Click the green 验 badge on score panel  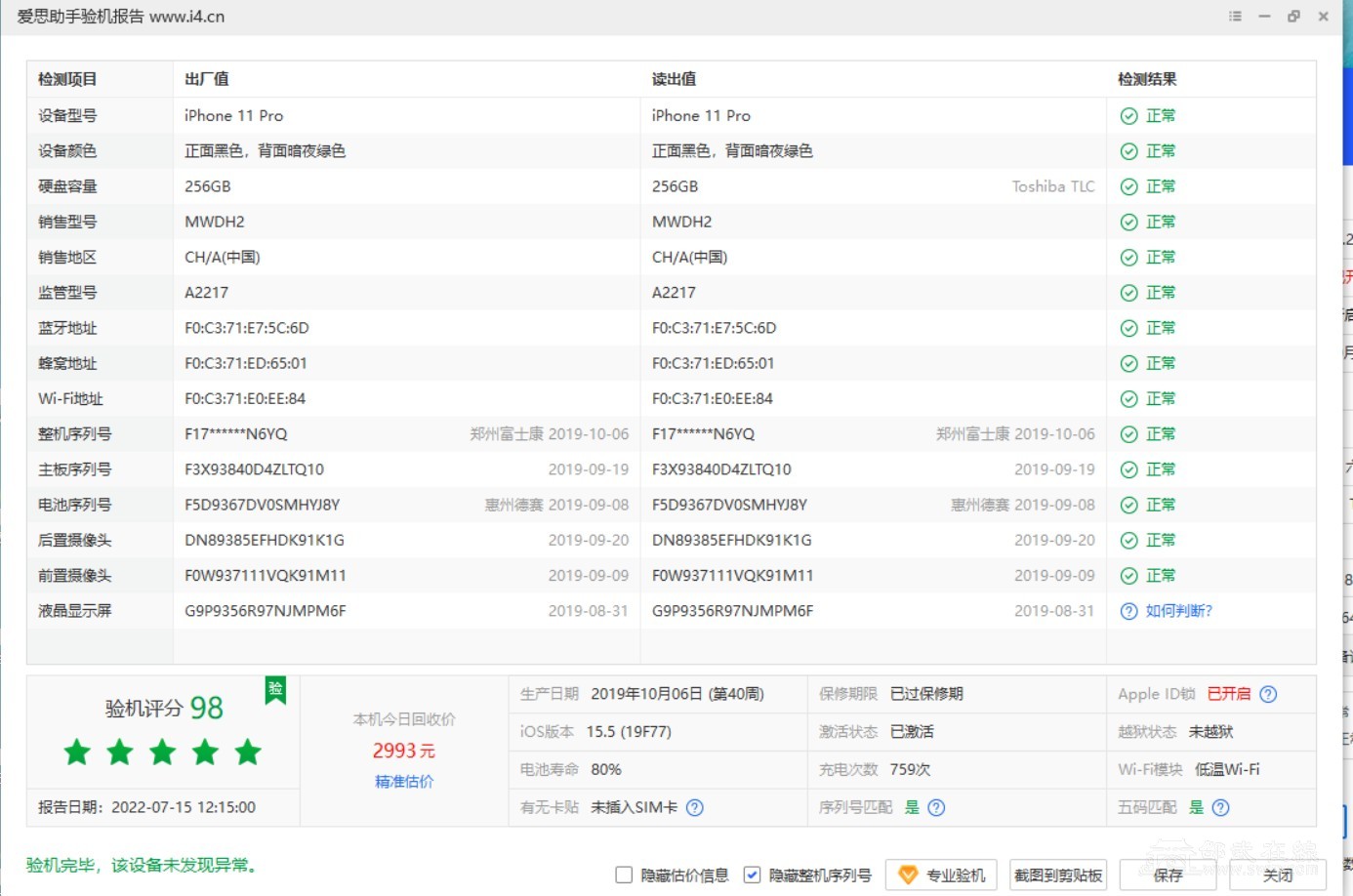tap(275, 689)
